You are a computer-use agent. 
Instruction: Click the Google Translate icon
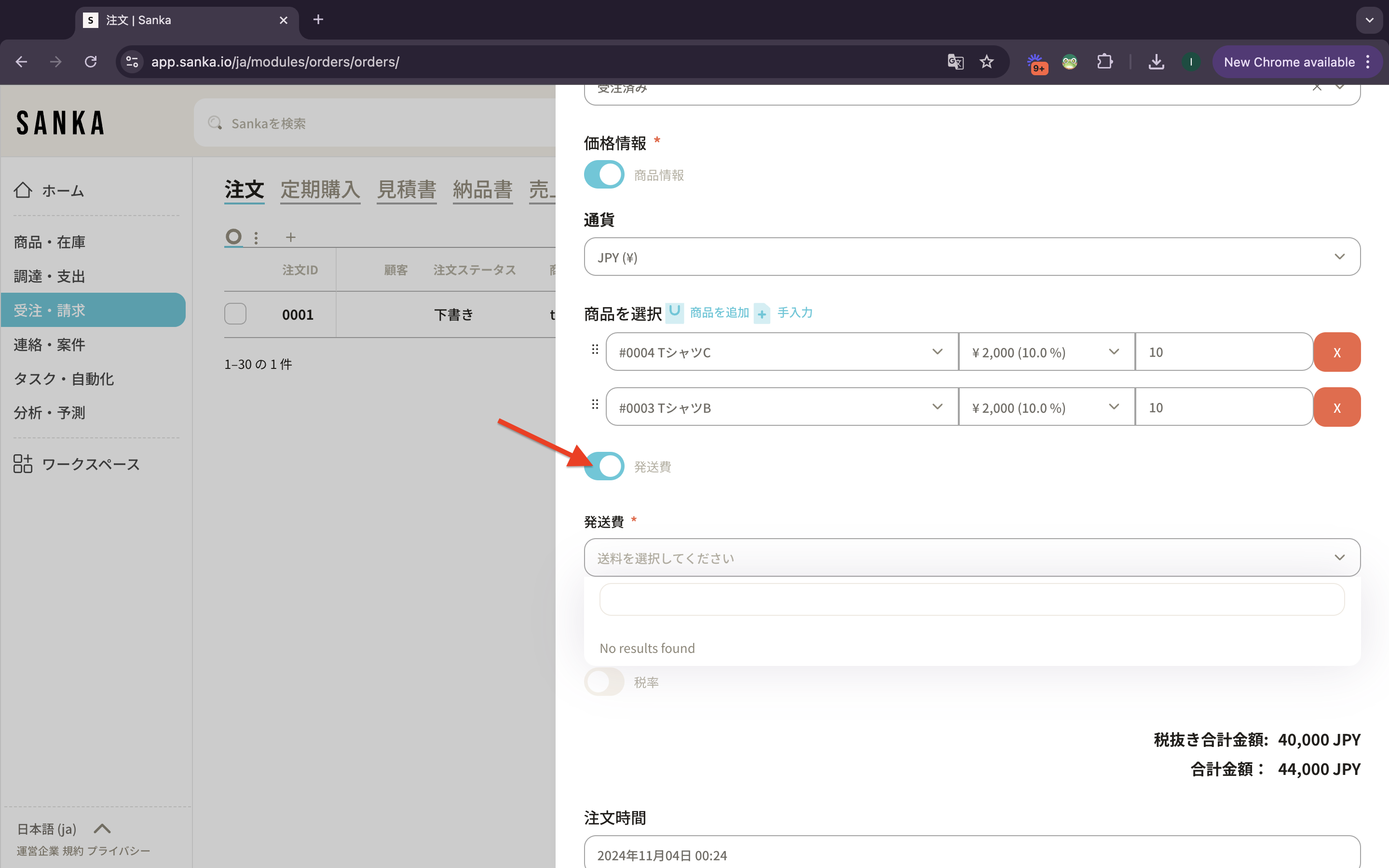click(955, 62)
